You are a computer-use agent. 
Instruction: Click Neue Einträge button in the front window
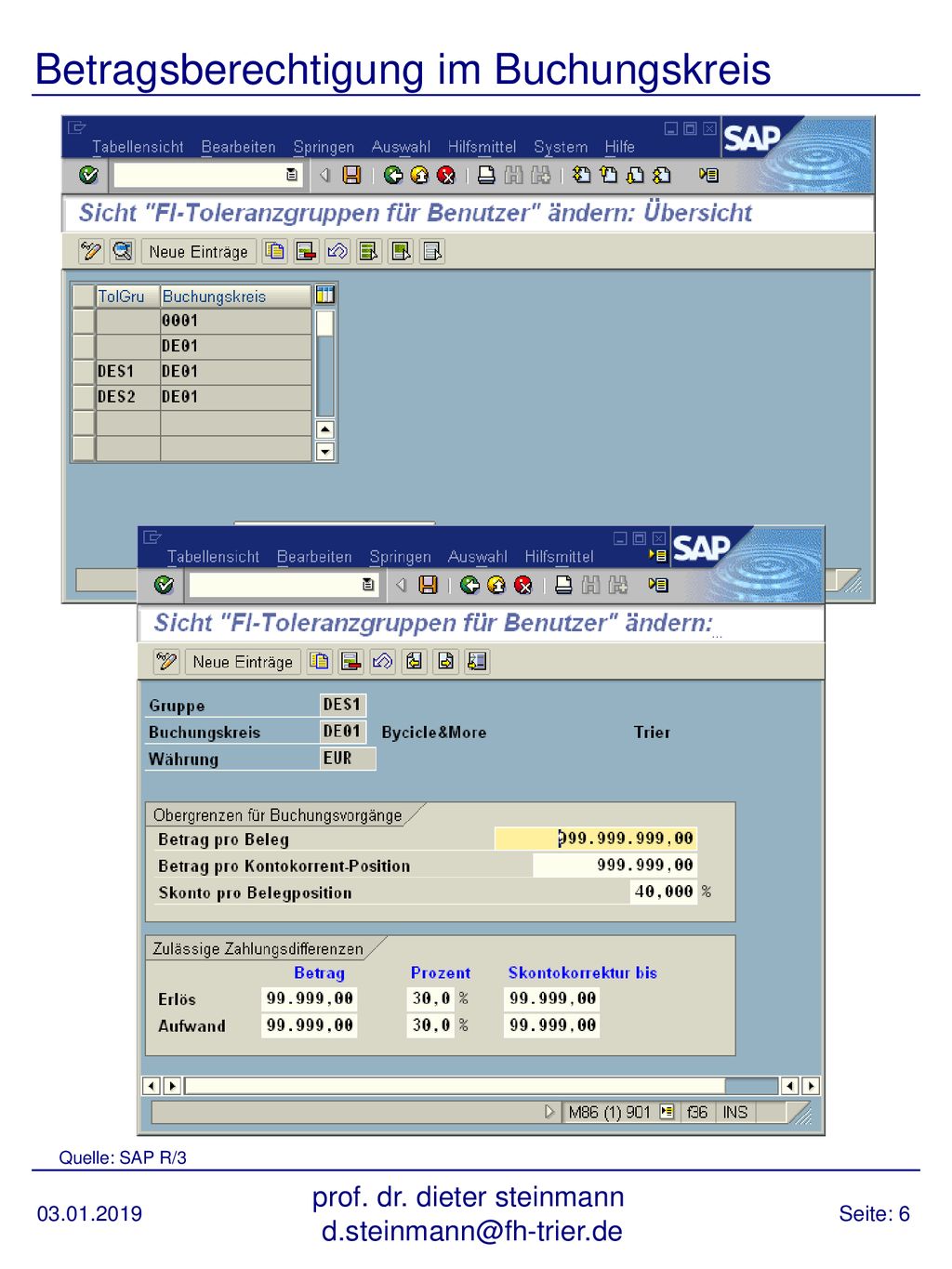click(243, 661)
